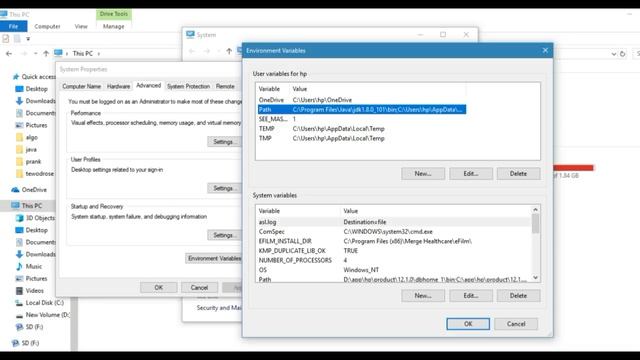Click scroll up arrow in System variables list
The width and height of the screenshot is (640, 360).
pos(536,210)
